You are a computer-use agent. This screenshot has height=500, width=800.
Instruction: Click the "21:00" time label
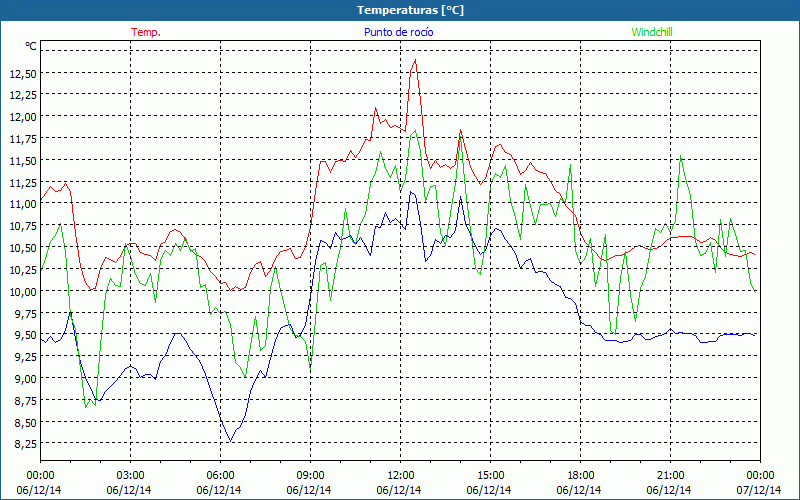pyautogui.click(x=670, y=476)
